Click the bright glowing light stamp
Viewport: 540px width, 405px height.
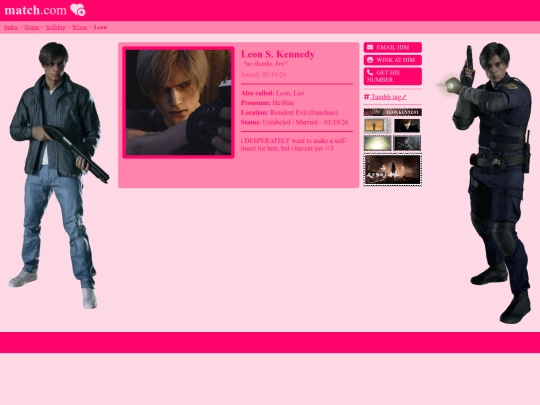[x=378, y=143]
